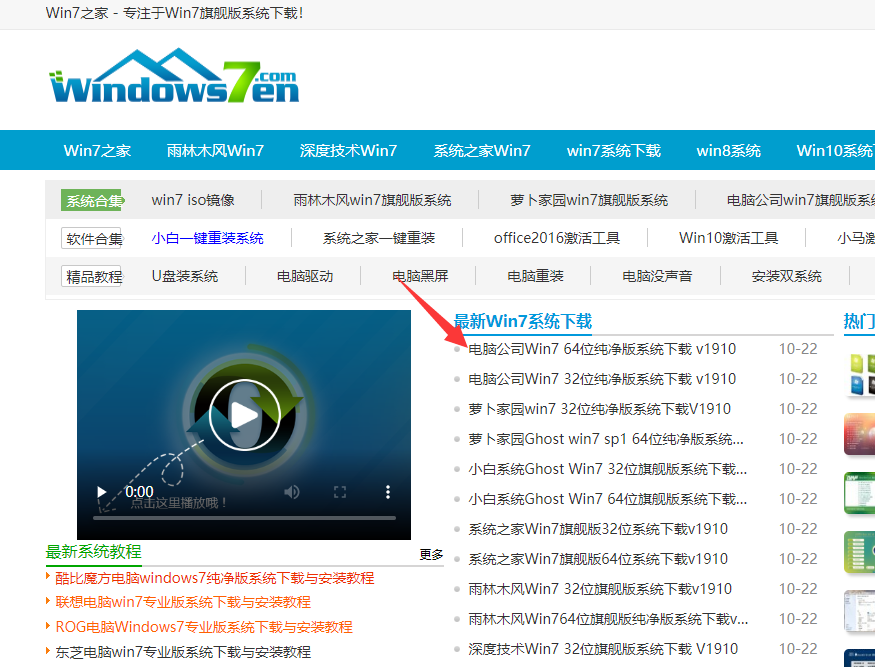Open 雨林木风win7旗舰版系统 link
875x667 pixels.
(372, 200)
